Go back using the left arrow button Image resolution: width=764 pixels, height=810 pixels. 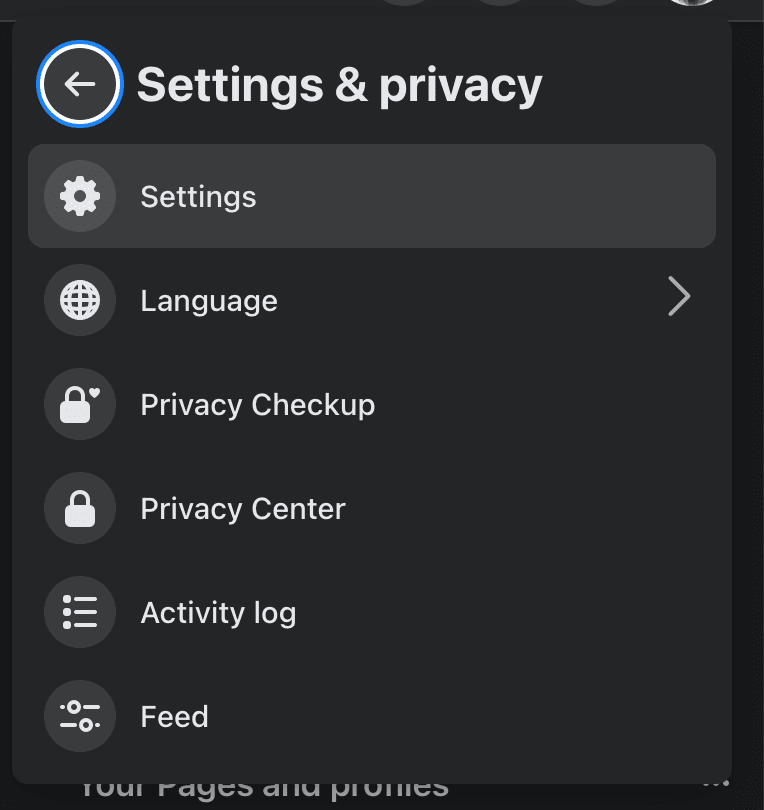coord(80,84)
